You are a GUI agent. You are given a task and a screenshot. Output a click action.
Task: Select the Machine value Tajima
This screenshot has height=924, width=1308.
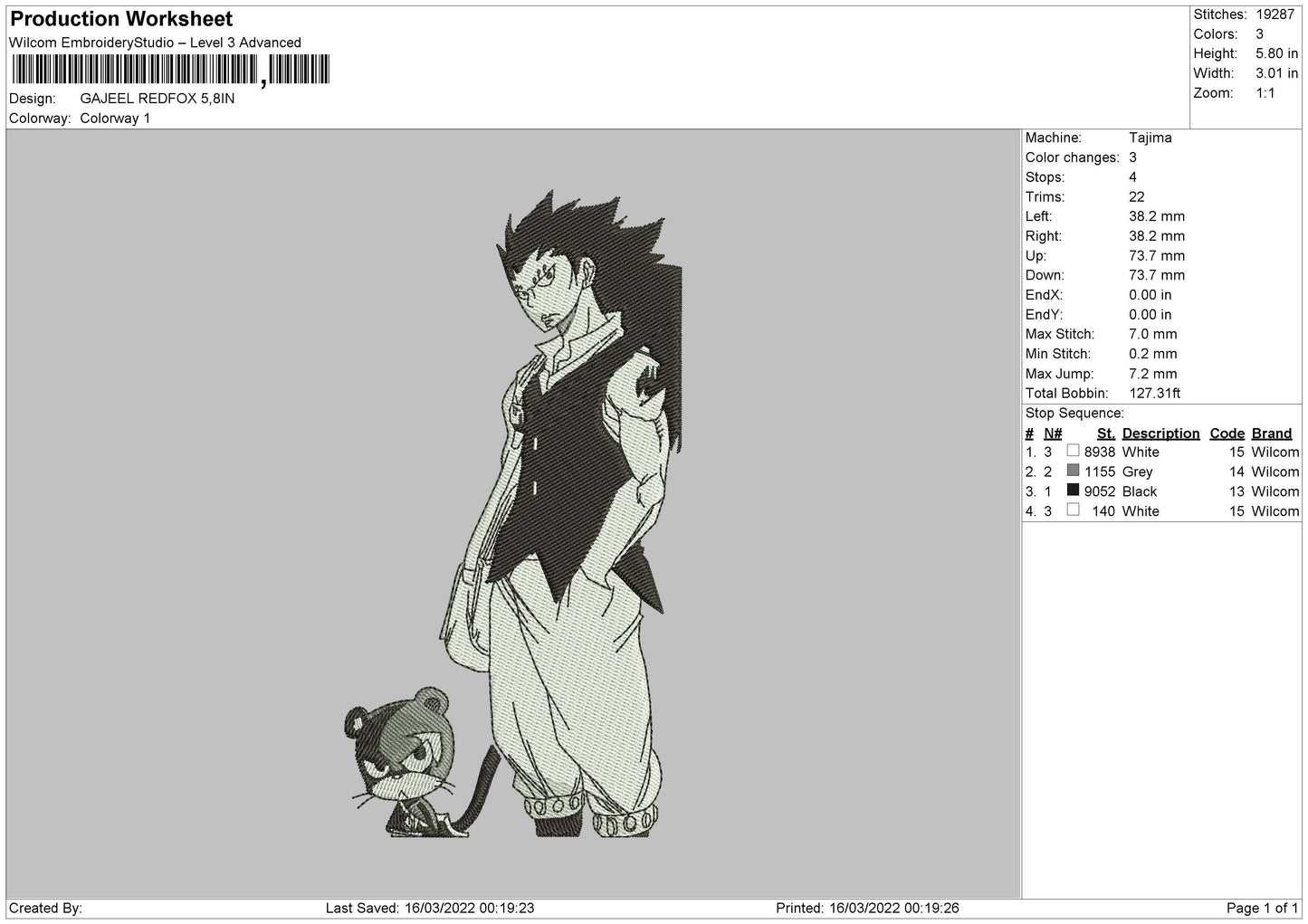click(x=1150, y=138)
